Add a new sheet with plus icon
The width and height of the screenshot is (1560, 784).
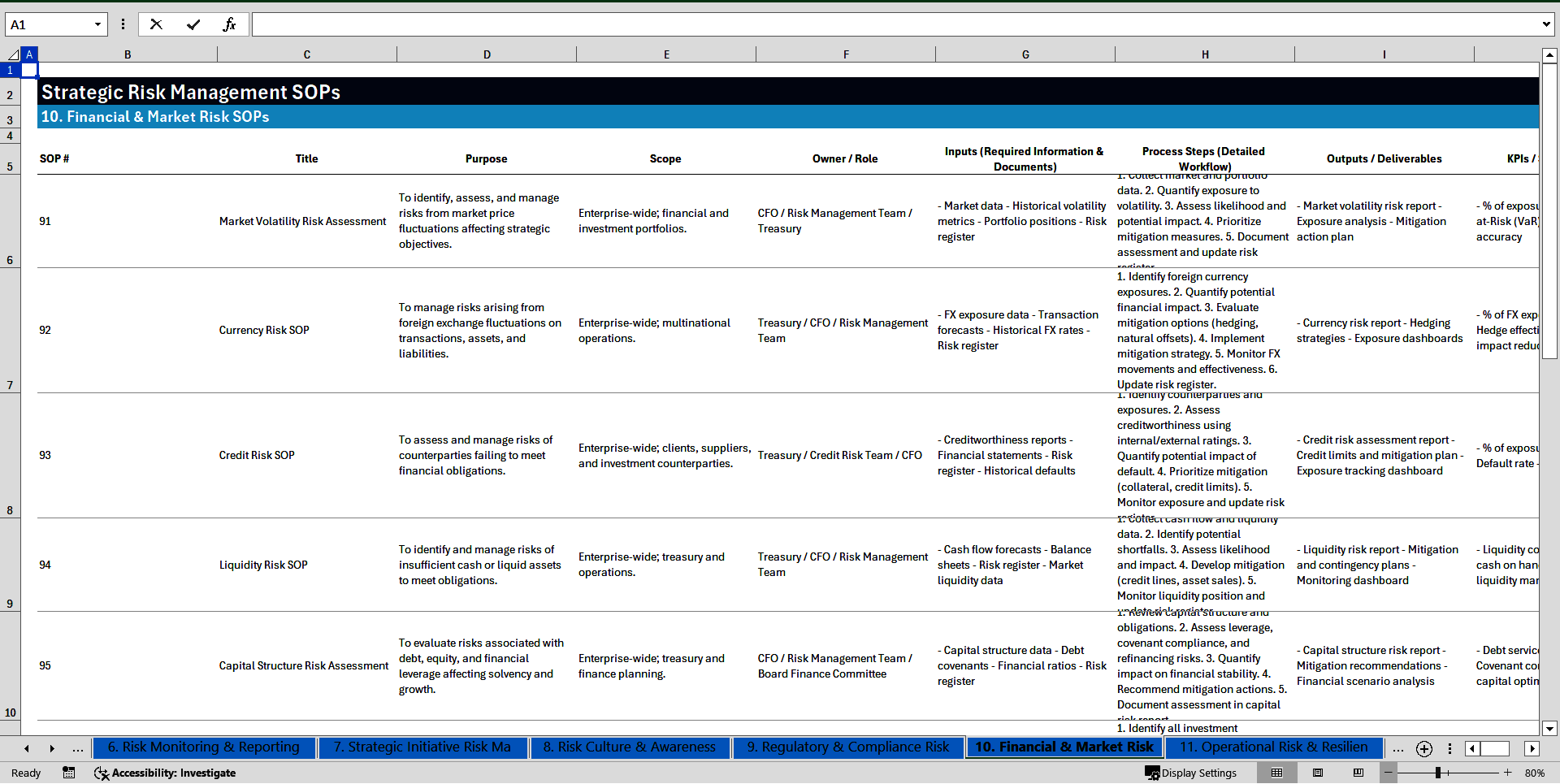[x=1423, y=748]
